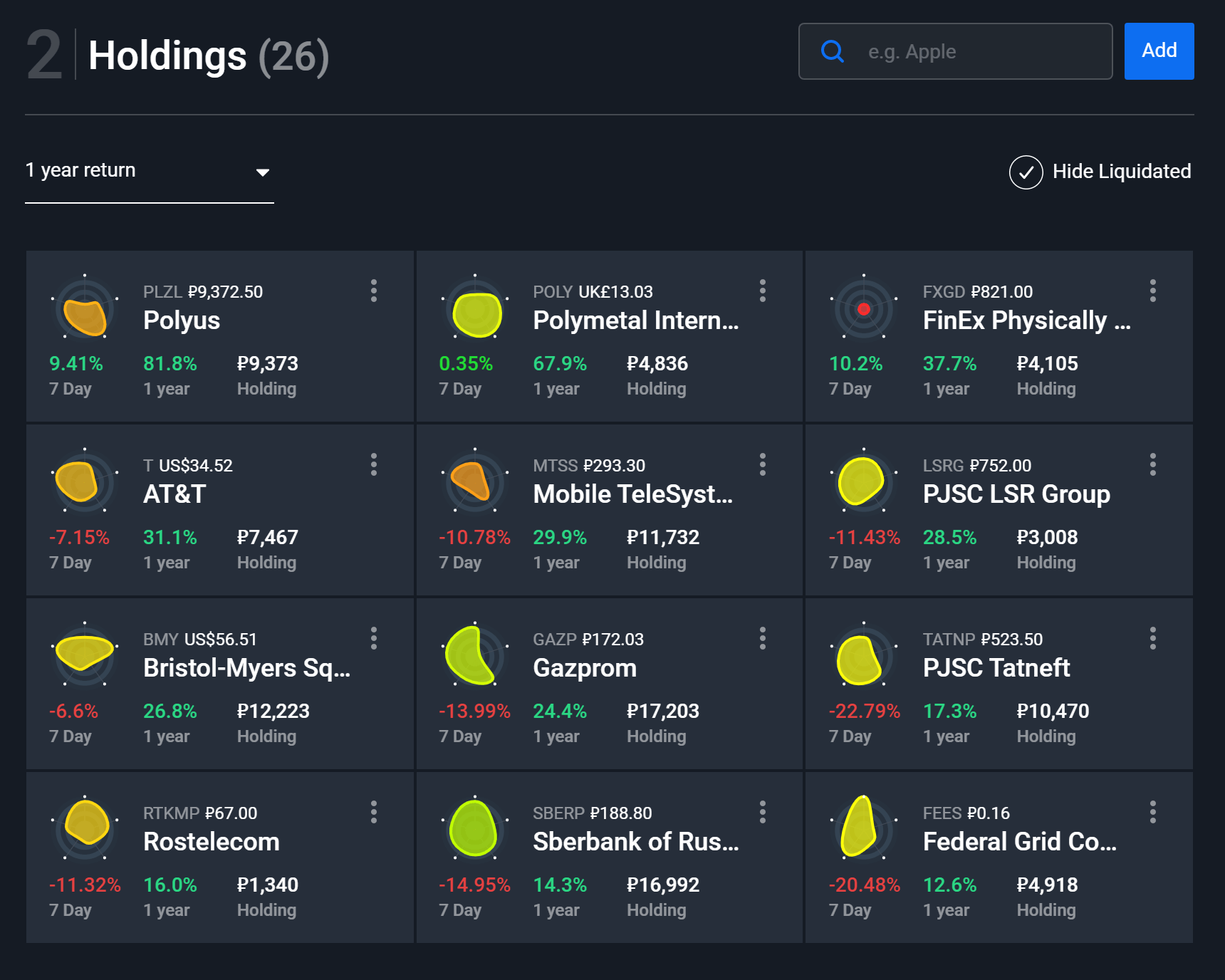Click the Add button
This screenshot has height=980, width=1225.
(x=1159, y=51)
